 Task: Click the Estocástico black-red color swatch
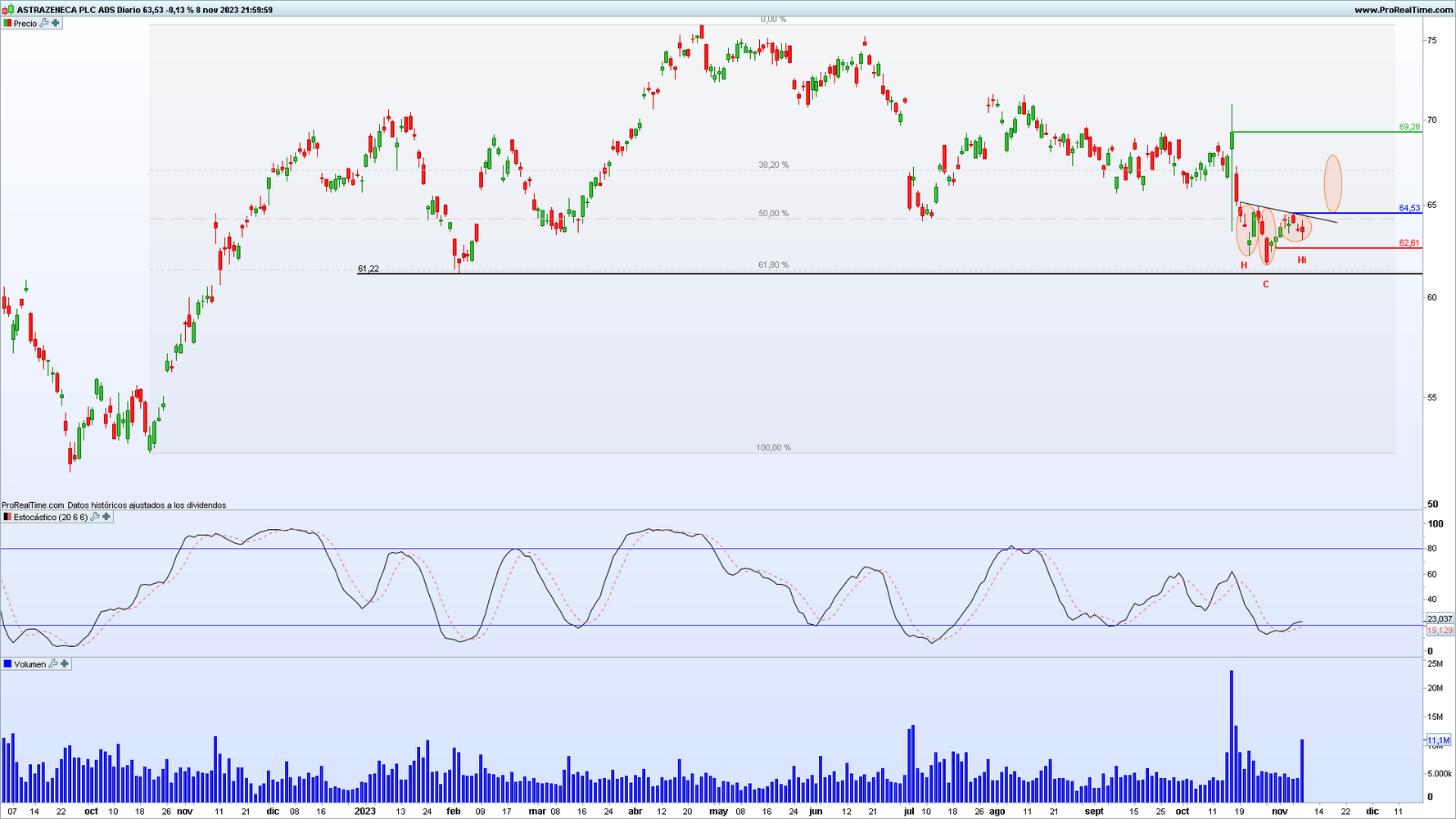7,517
